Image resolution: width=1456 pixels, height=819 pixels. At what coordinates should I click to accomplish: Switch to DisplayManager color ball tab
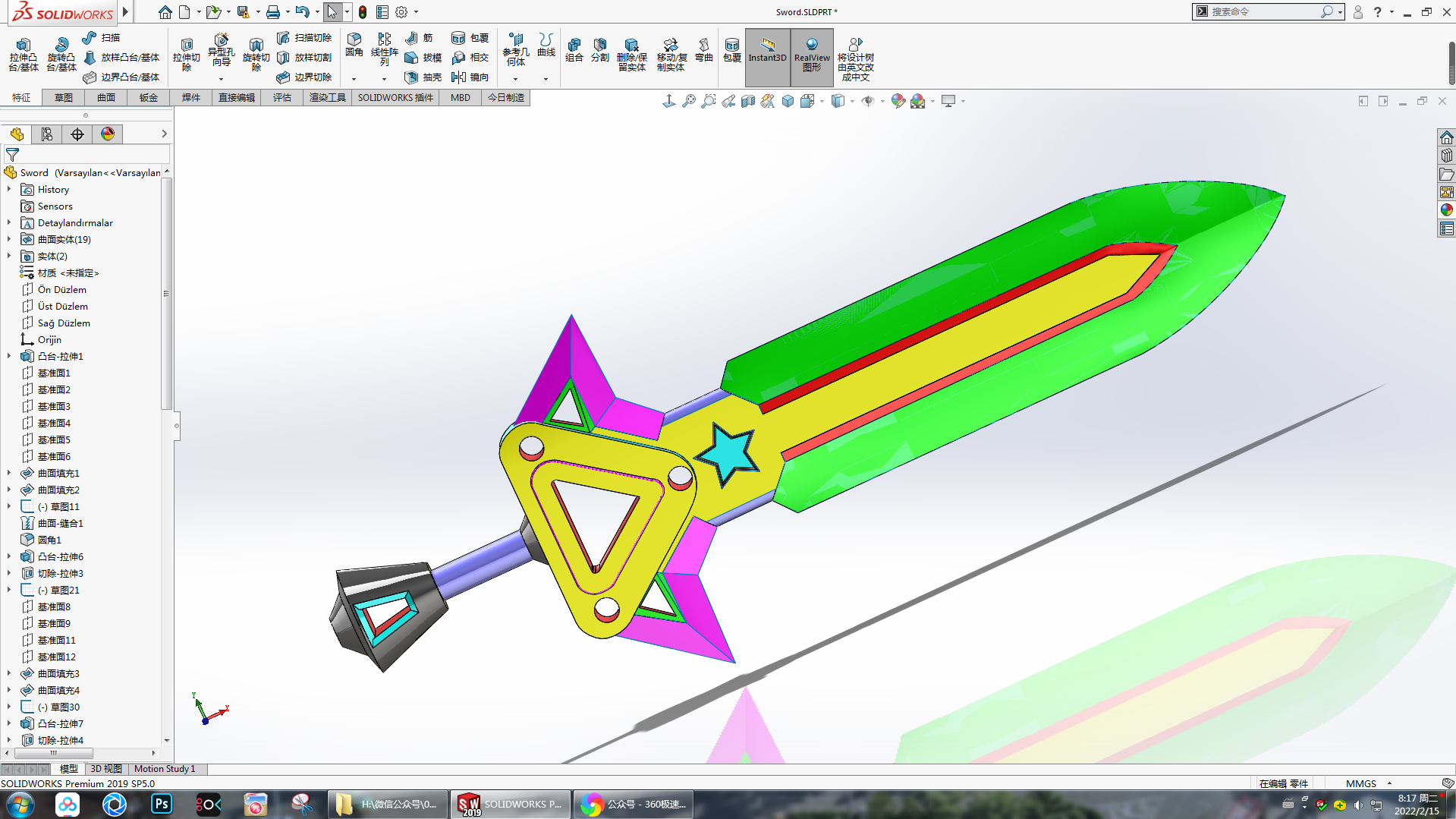pos(108,134)
